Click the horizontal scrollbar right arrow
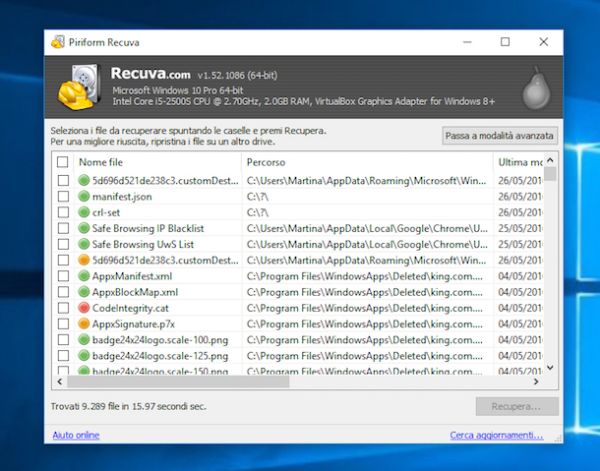Screen dimensions: 600x471 537,381
